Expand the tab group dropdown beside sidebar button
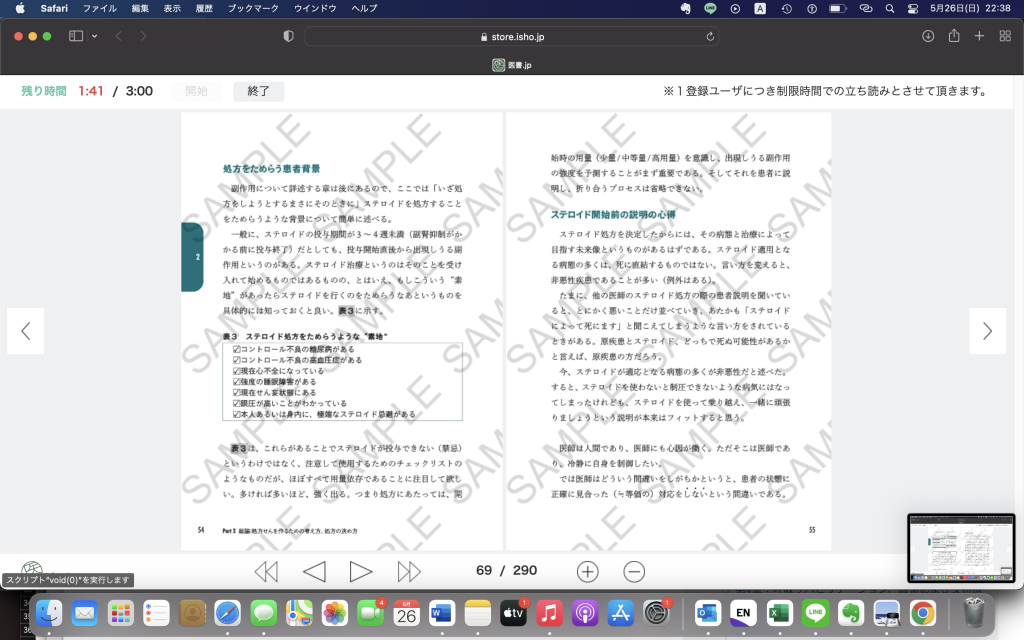This screenshot has height=640, width=1024. pos(94,36)
